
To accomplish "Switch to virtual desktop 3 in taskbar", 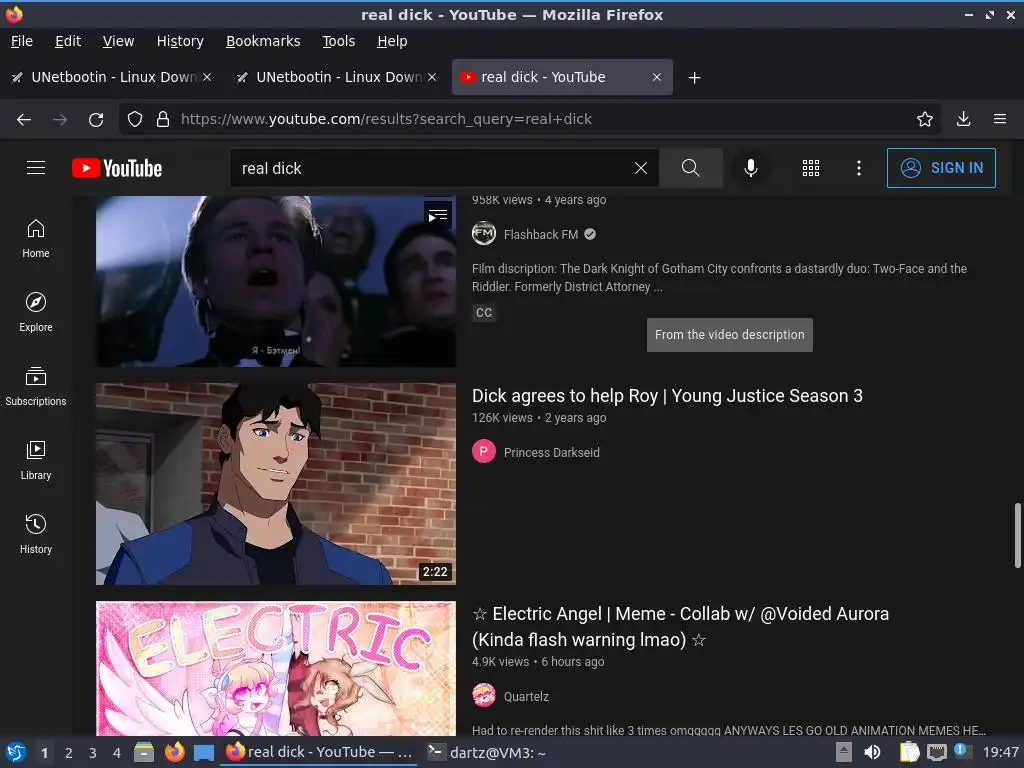I will click(x=93, y=753).
